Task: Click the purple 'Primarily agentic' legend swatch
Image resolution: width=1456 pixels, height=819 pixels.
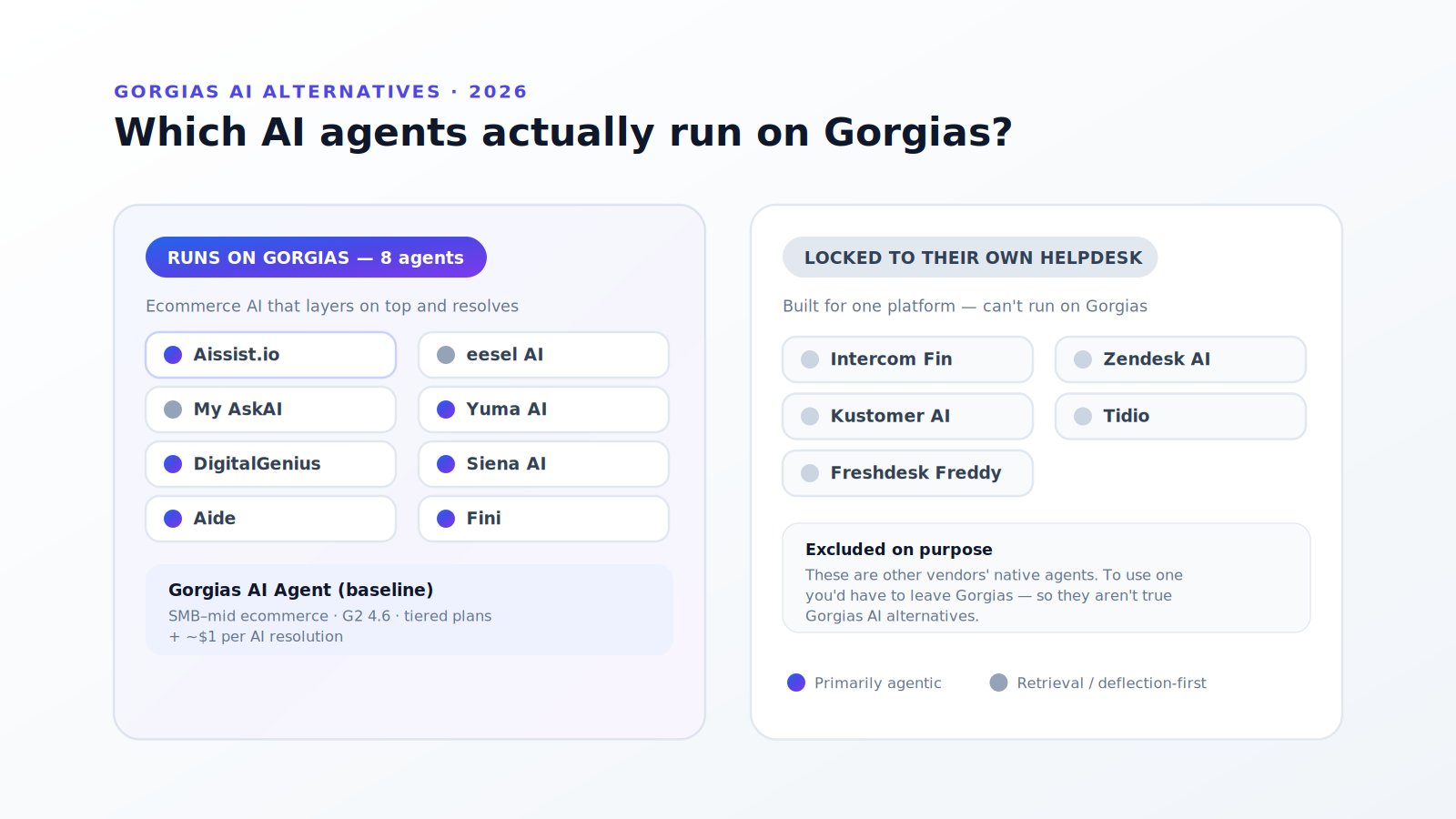Action: [796, 682]
